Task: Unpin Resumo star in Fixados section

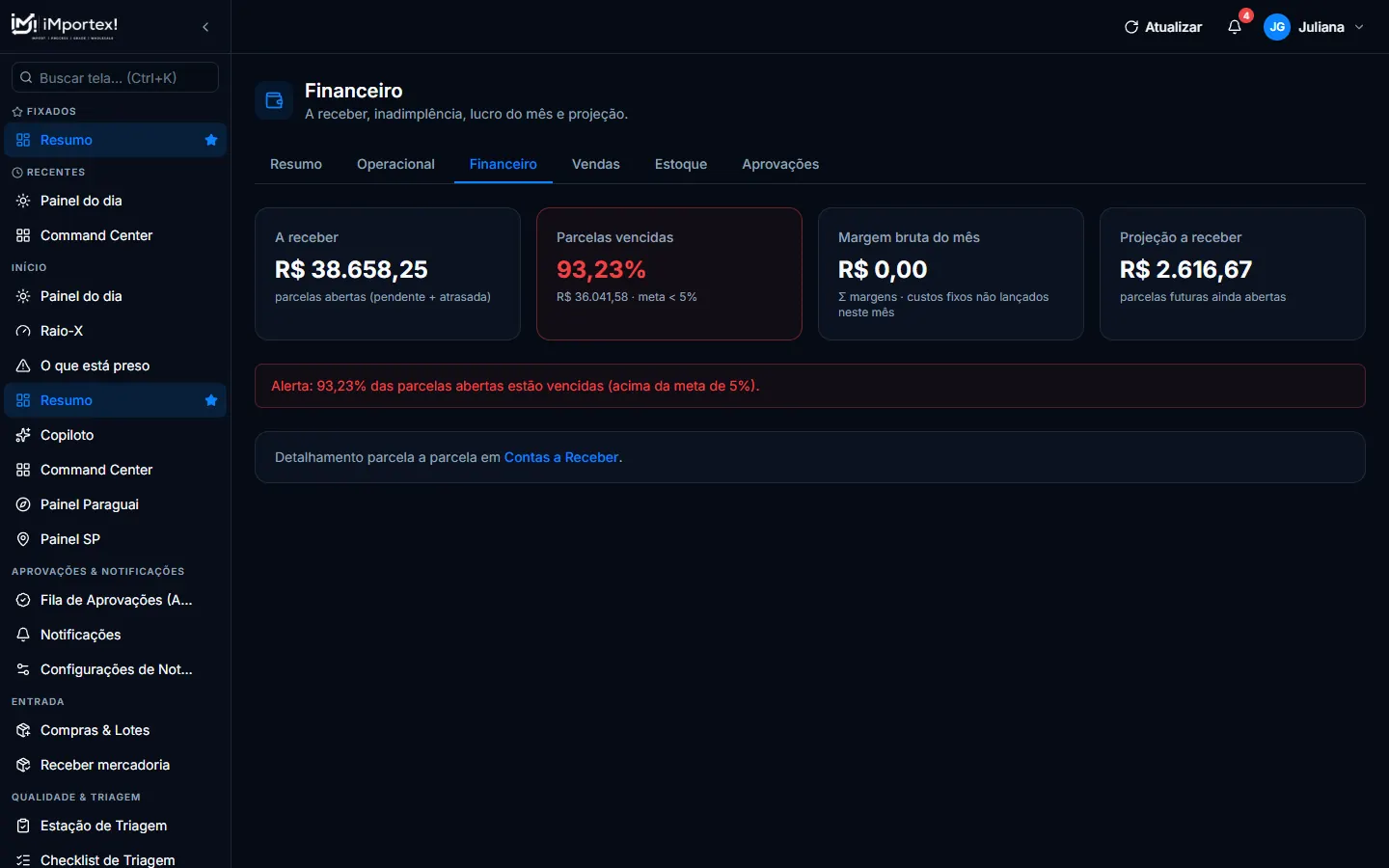Action: 211,140
